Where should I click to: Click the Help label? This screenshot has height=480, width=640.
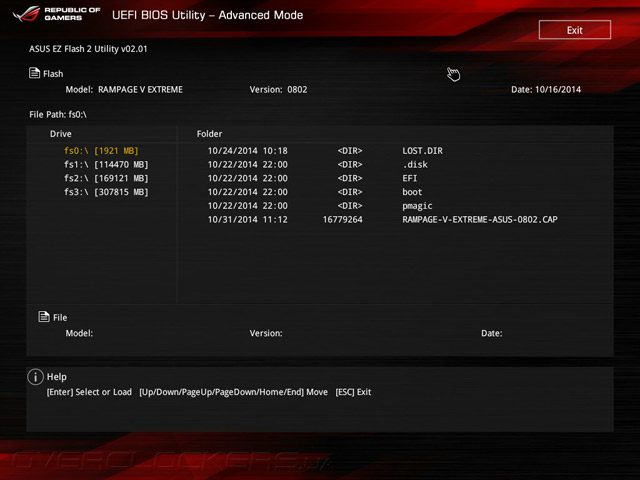(x=56, y=377)
